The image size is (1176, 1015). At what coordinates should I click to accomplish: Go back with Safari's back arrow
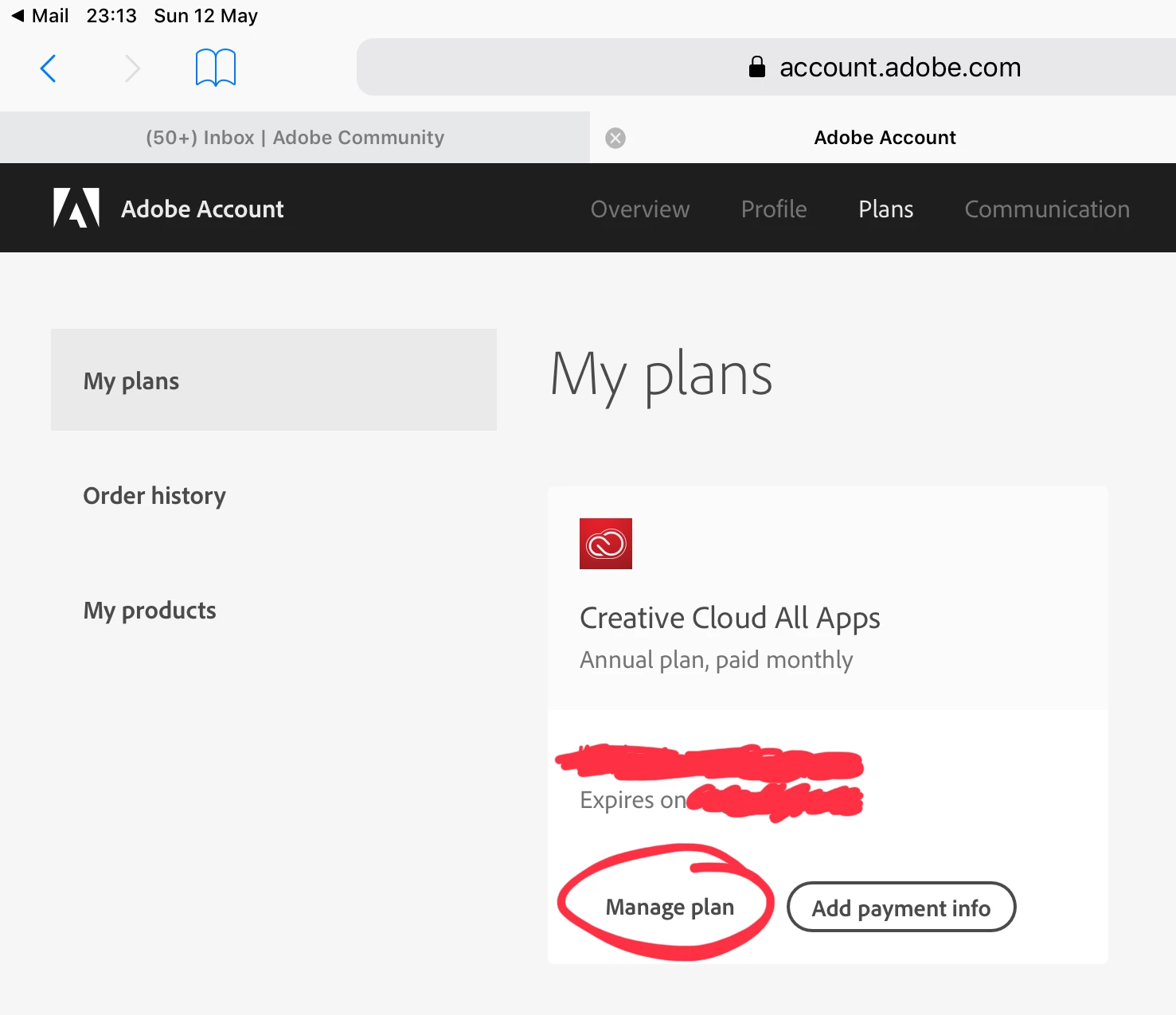(49, 68)
